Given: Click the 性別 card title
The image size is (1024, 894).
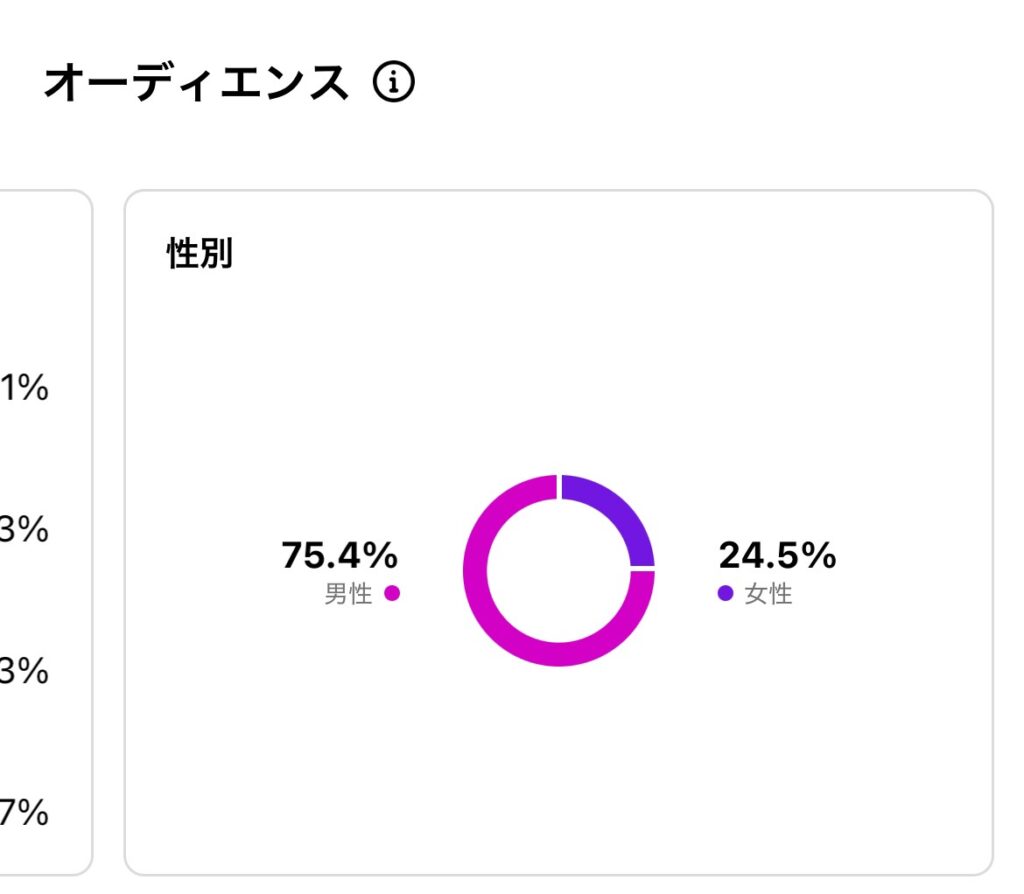Looking at the screenshot, I should point(200,253).
